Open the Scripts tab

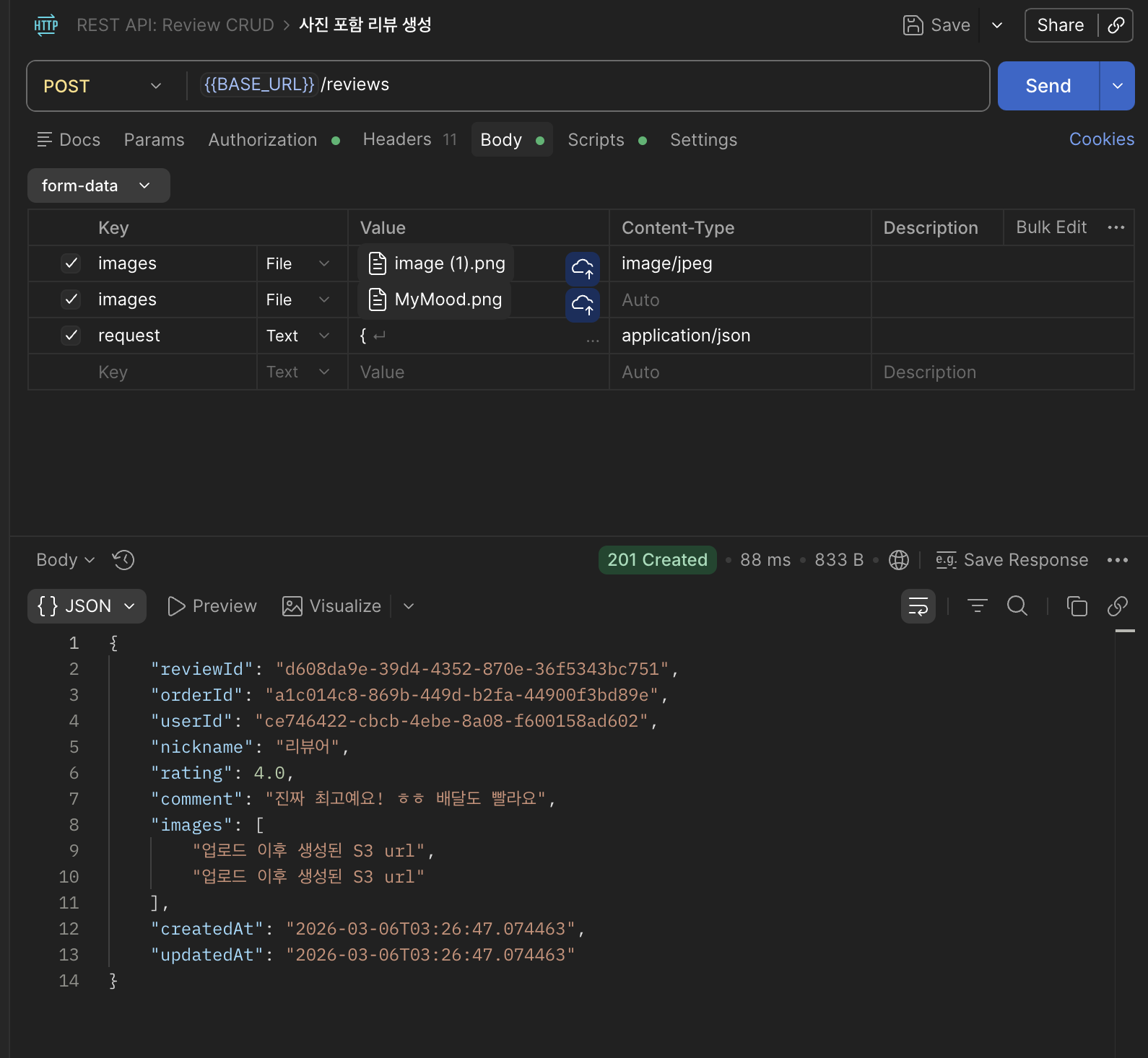click(x=606, y=140)
